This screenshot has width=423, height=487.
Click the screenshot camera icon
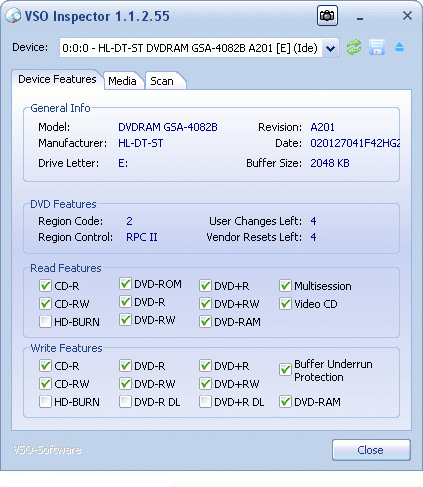pos(327,16)
